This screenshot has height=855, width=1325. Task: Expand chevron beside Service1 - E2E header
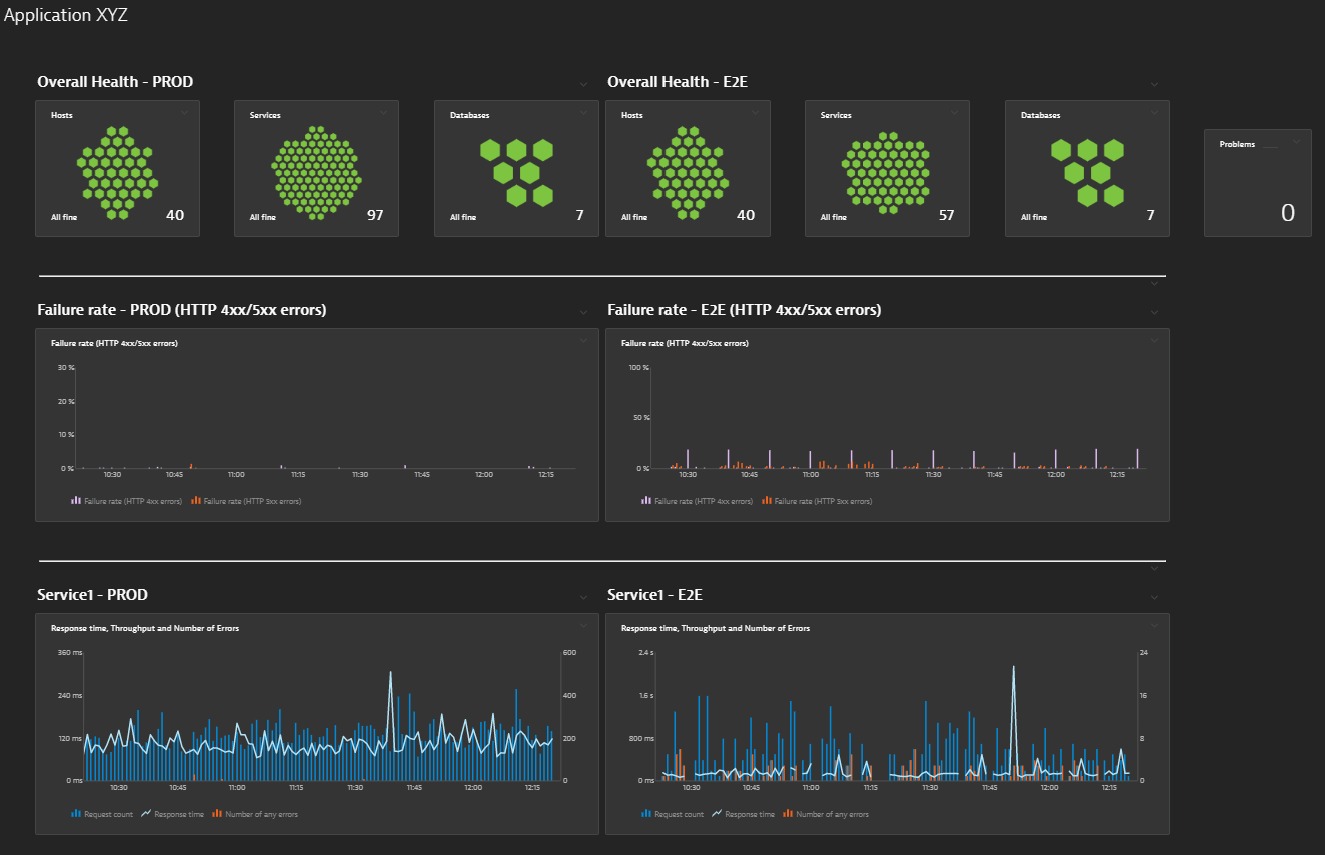click(1154, 598)
